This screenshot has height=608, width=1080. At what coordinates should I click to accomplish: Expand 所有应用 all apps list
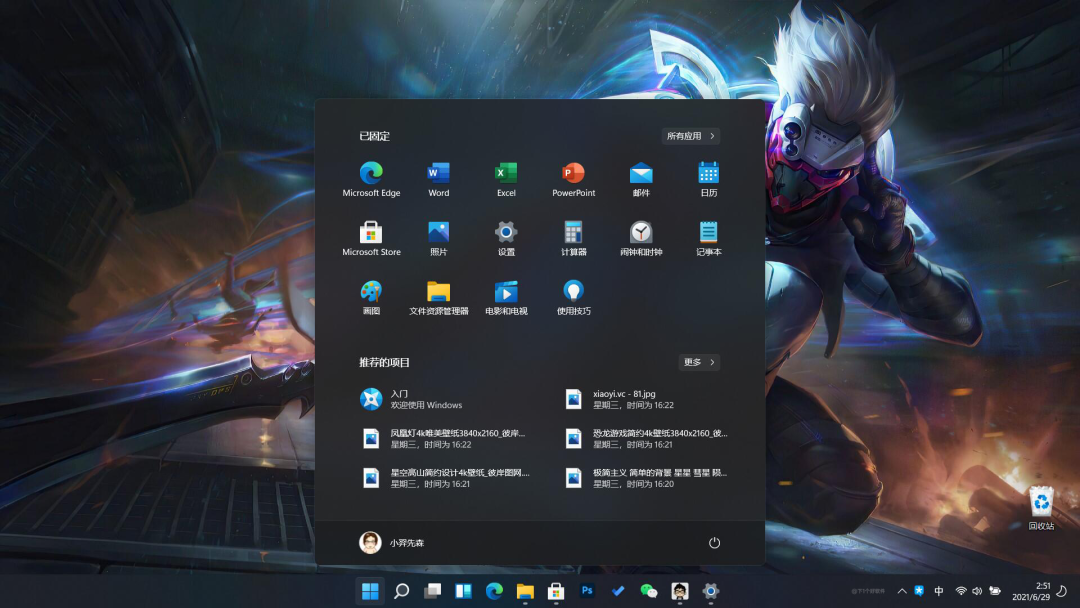click(x=691, y=136)
